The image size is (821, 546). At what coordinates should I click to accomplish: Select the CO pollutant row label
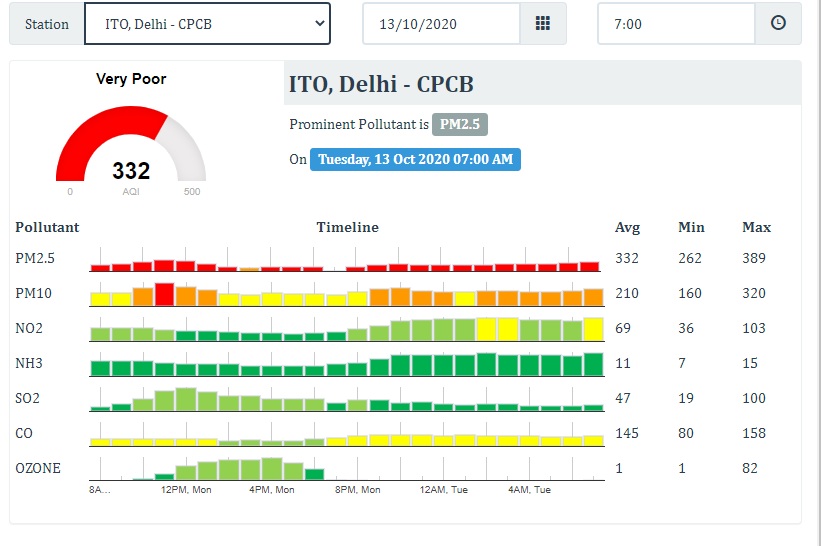pos(24,433)
